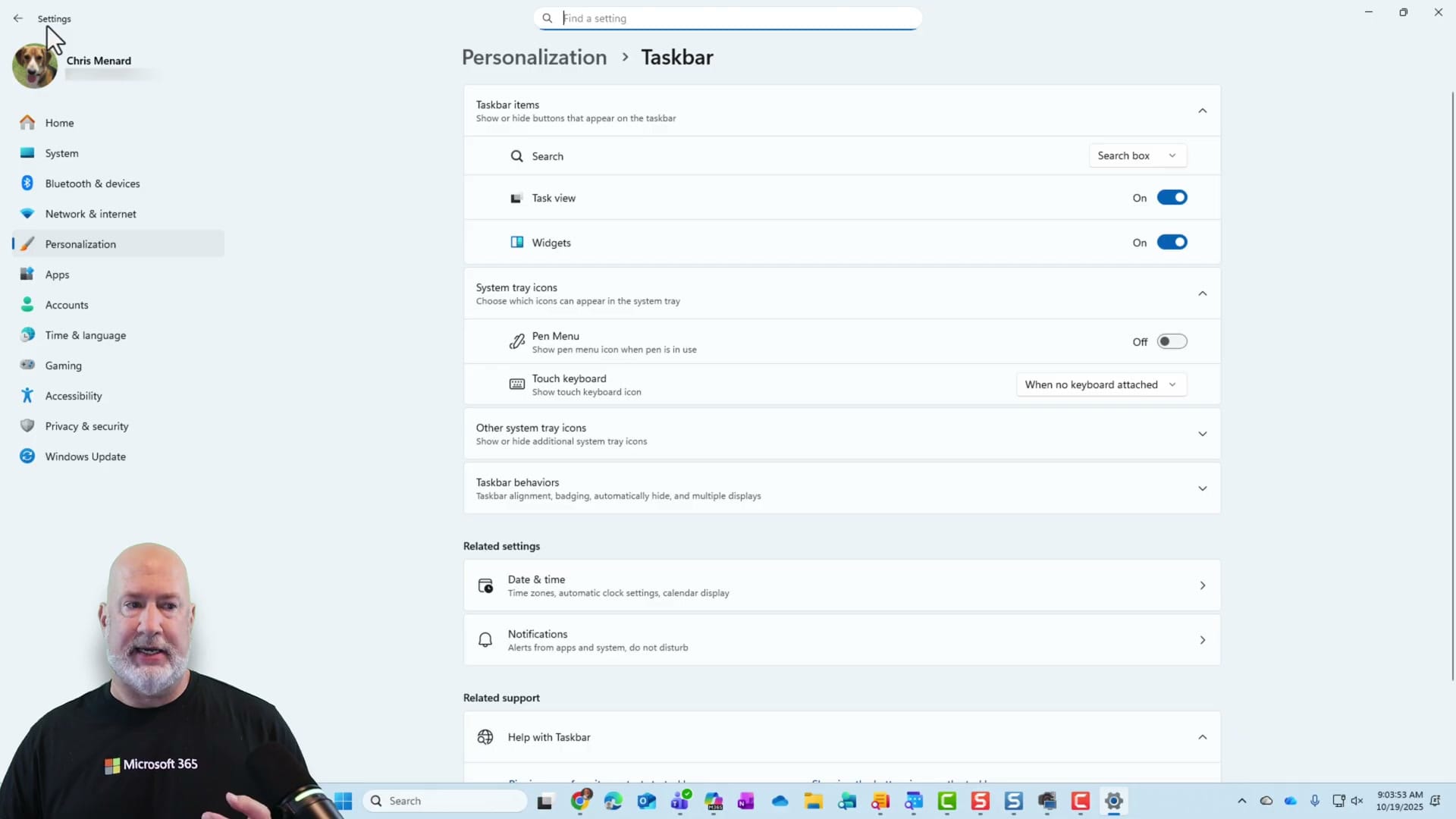
Task: Open the Search box dropdown
Action: coord(1137,156)
